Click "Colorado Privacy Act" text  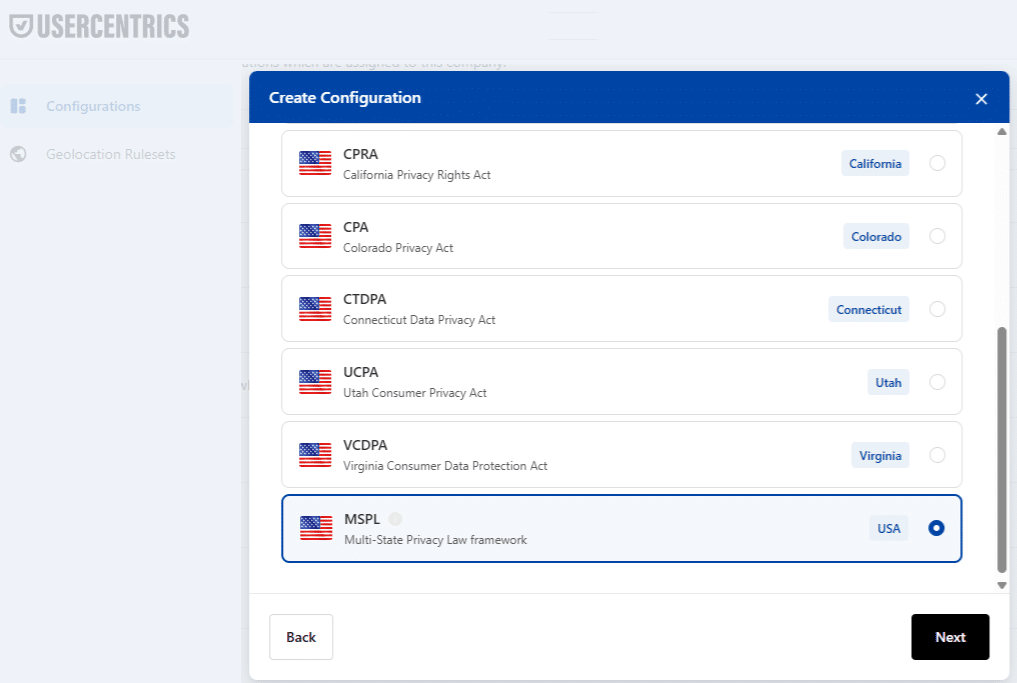point(398,248)
